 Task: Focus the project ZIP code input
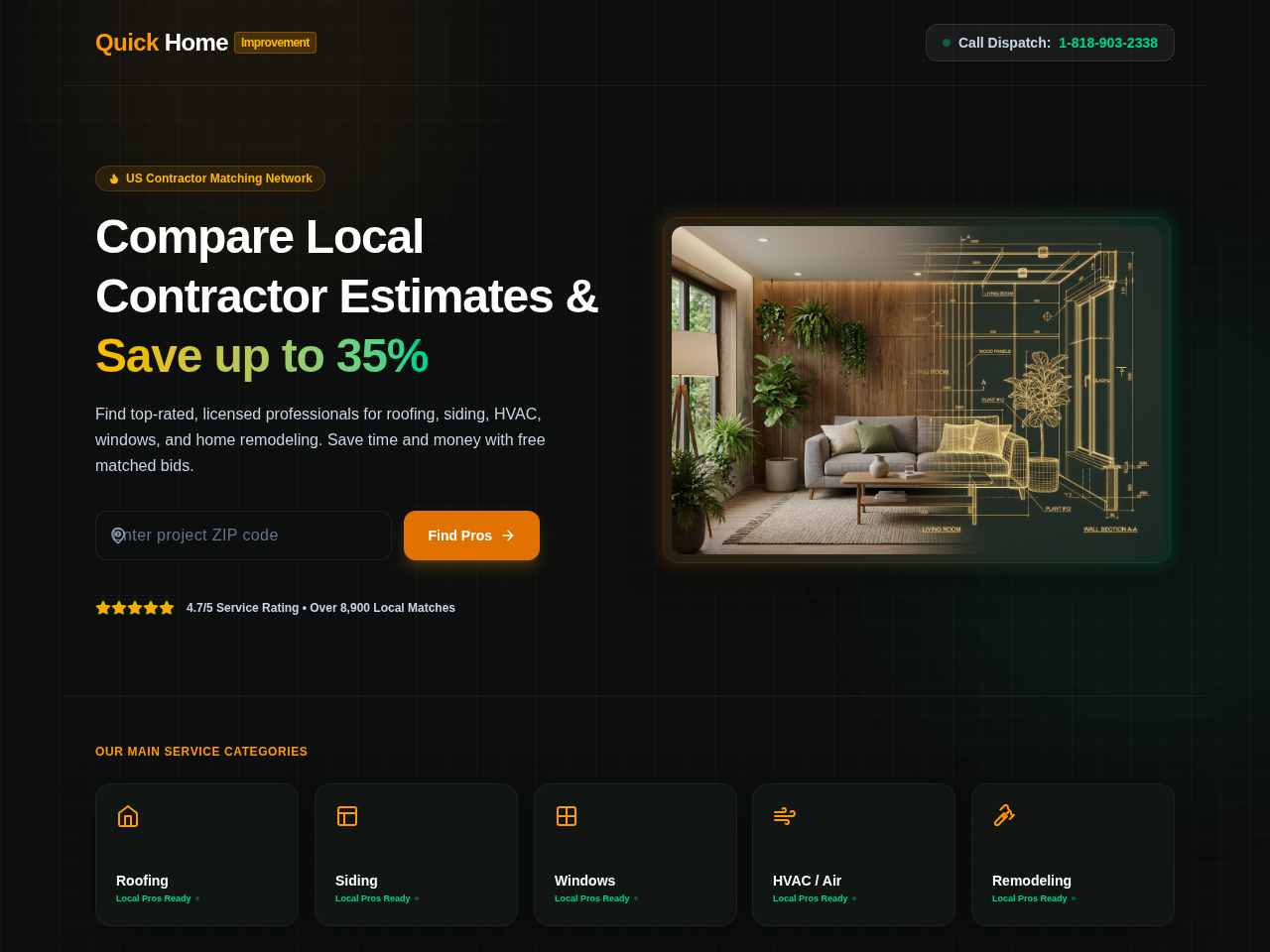[243, 535]
